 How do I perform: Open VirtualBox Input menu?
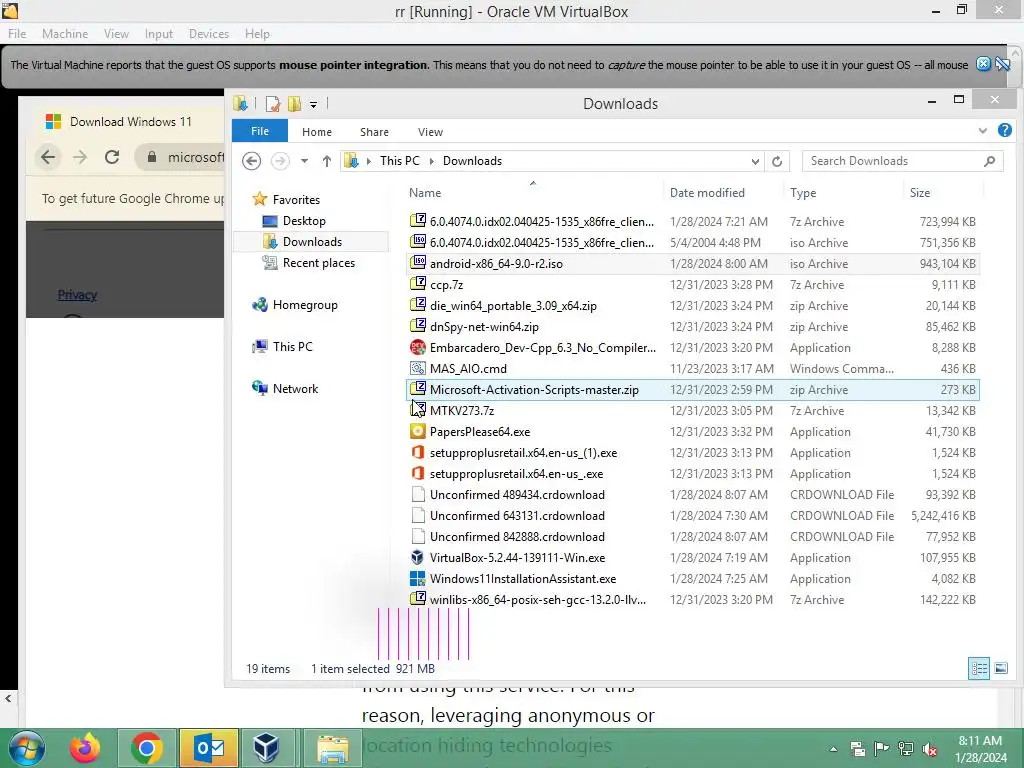(159, 33)
